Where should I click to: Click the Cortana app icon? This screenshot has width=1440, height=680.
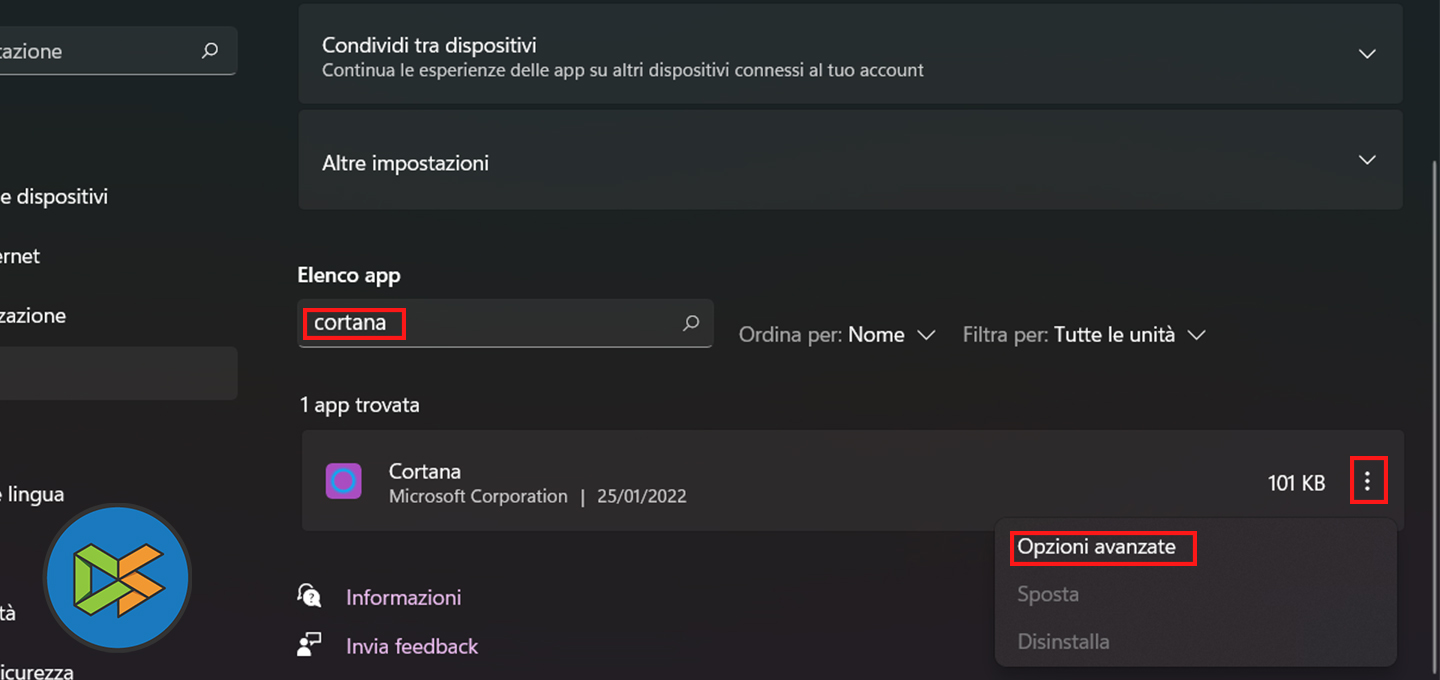click(343, 481)
